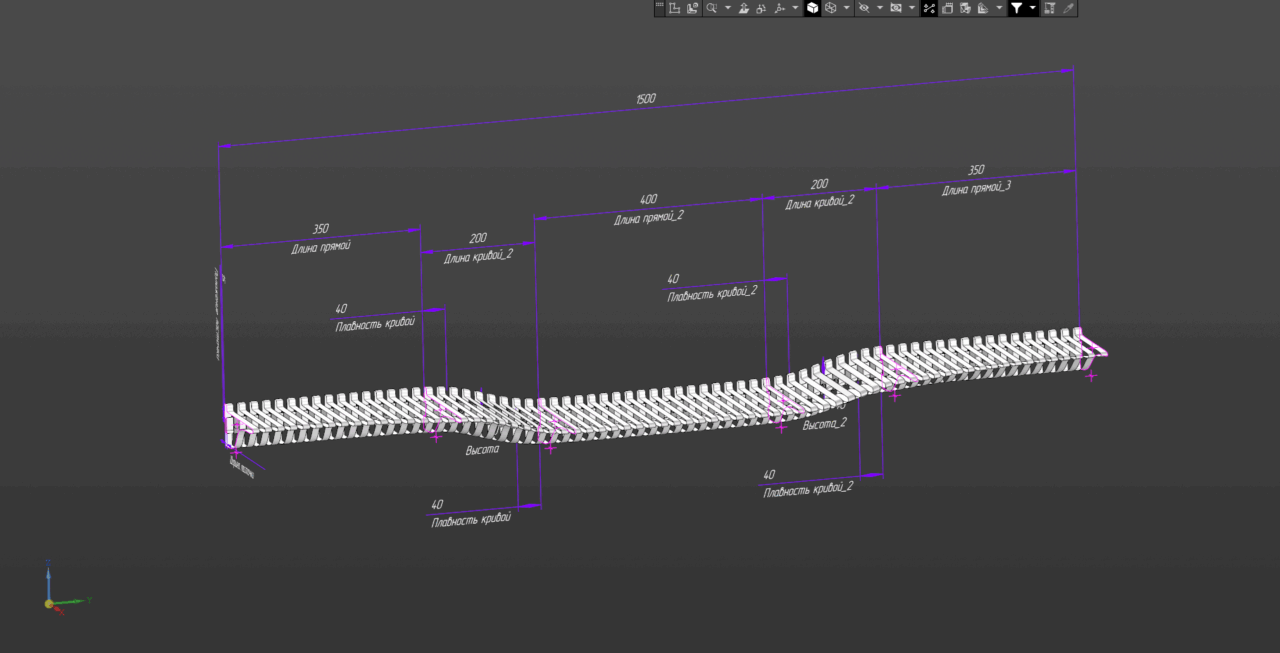
Task: Click the white funnel filter icon
Action: (x=1016, y=8)
